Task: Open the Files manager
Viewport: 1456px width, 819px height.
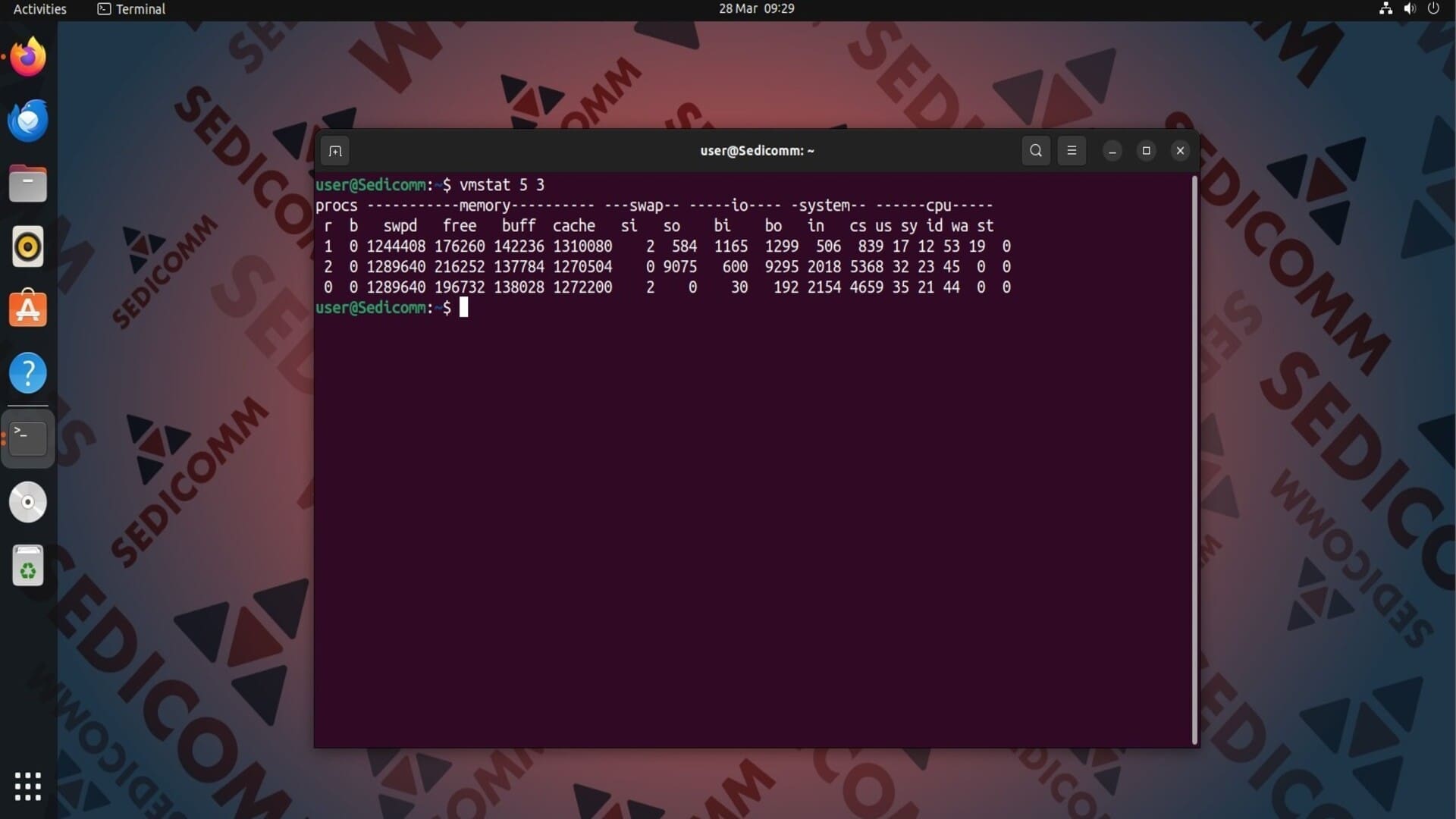Action: (28, 184)
